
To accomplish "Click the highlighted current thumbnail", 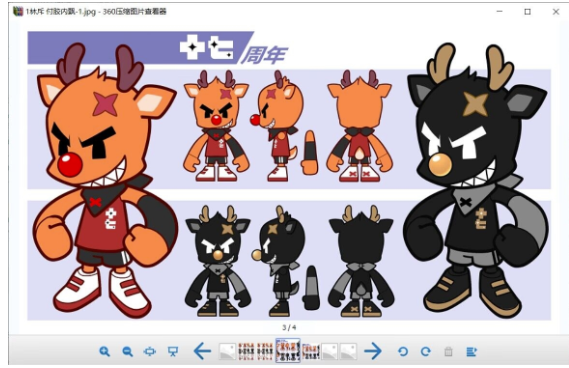I will click(x=288, y=351).
